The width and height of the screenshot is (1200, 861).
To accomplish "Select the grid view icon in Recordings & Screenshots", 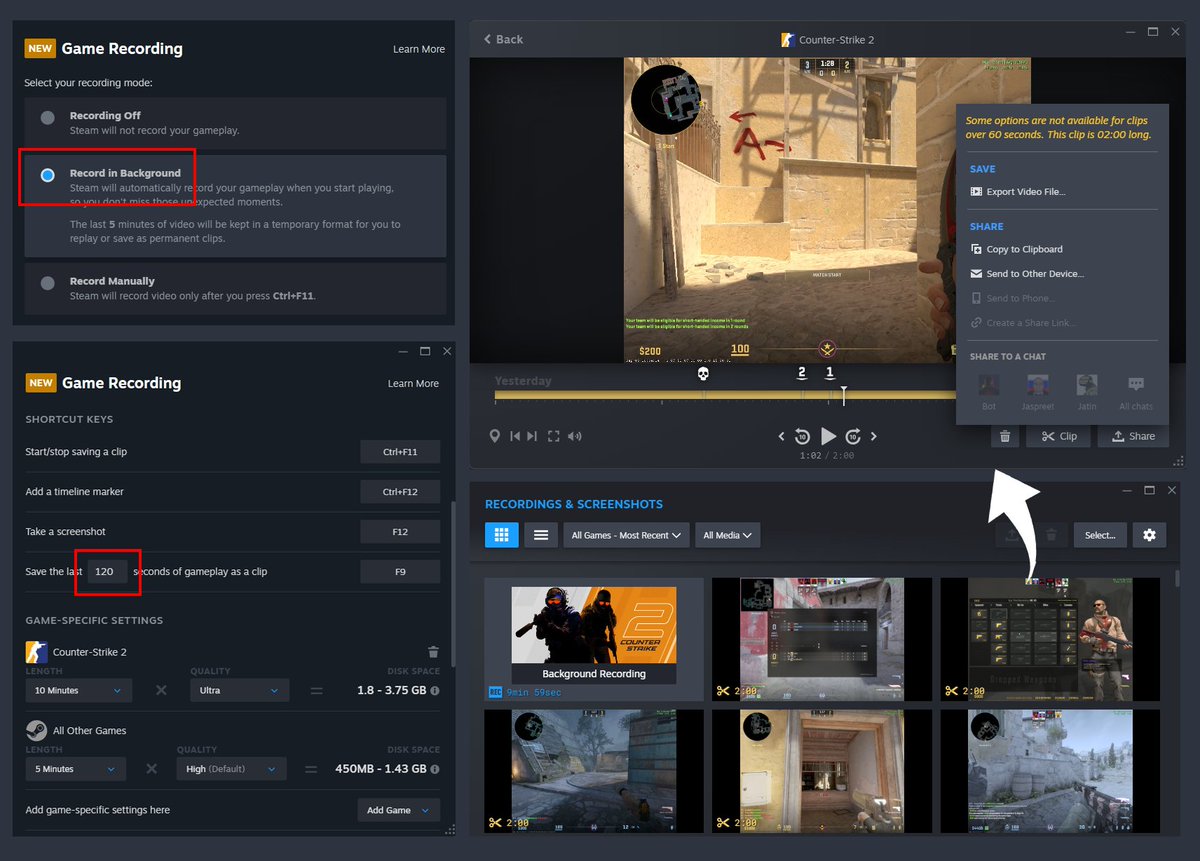I will pos(501,534).
